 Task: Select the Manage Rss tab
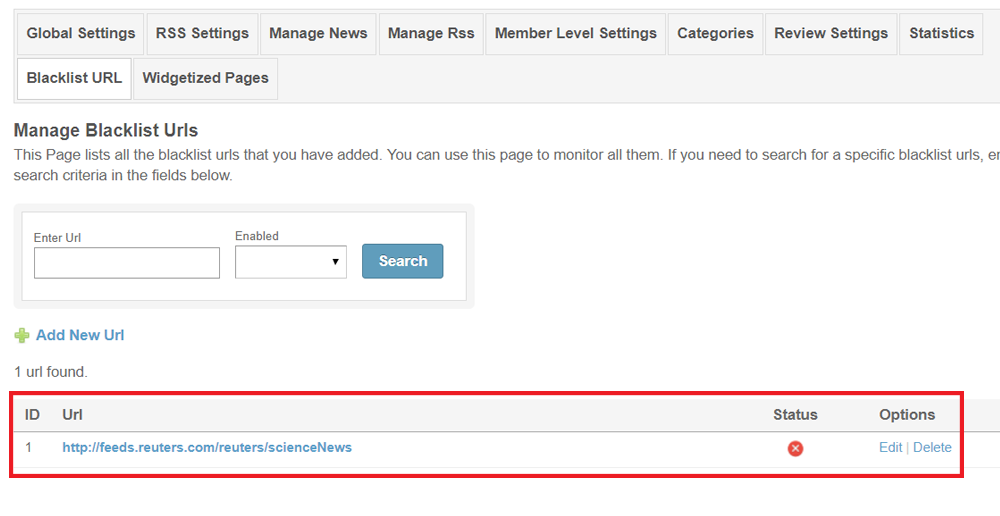(x=430, y=34)
